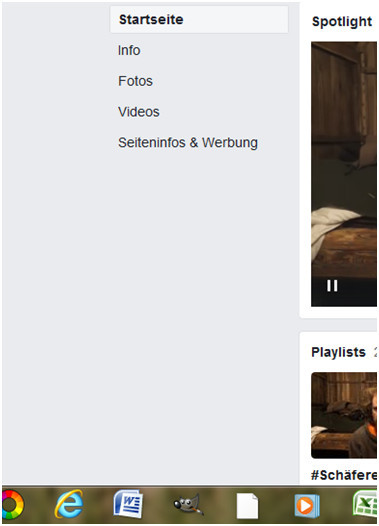Click the #Schäfere playlist title
Screen dimensions: 379x526
coord(344,475)
